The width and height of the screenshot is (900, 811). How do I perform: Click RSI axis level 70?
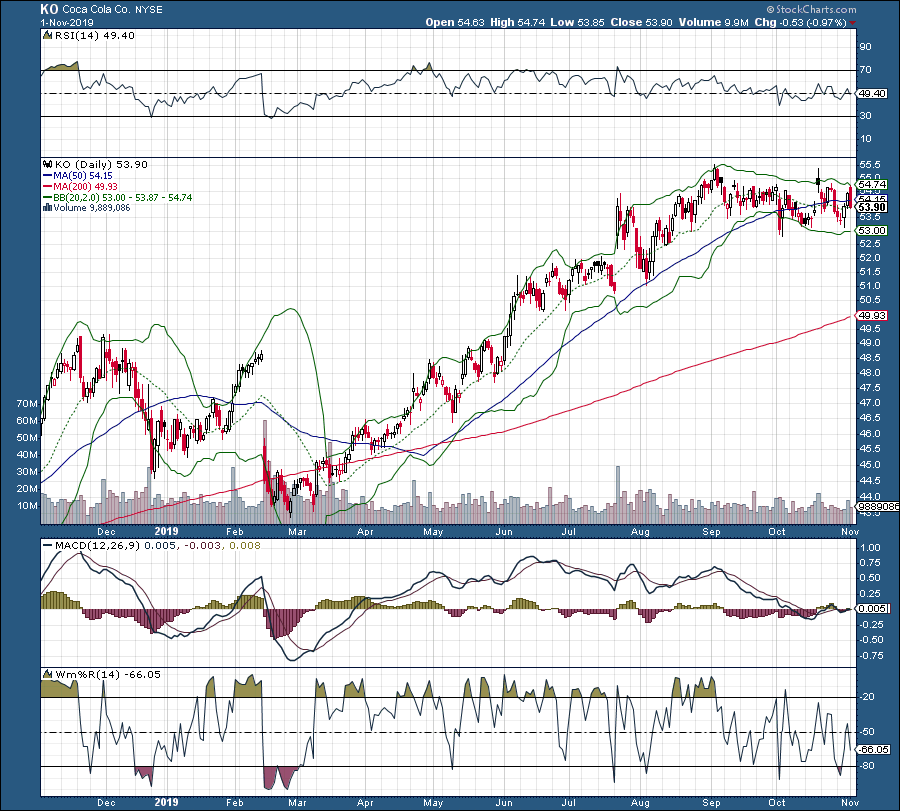coord(865,70)
